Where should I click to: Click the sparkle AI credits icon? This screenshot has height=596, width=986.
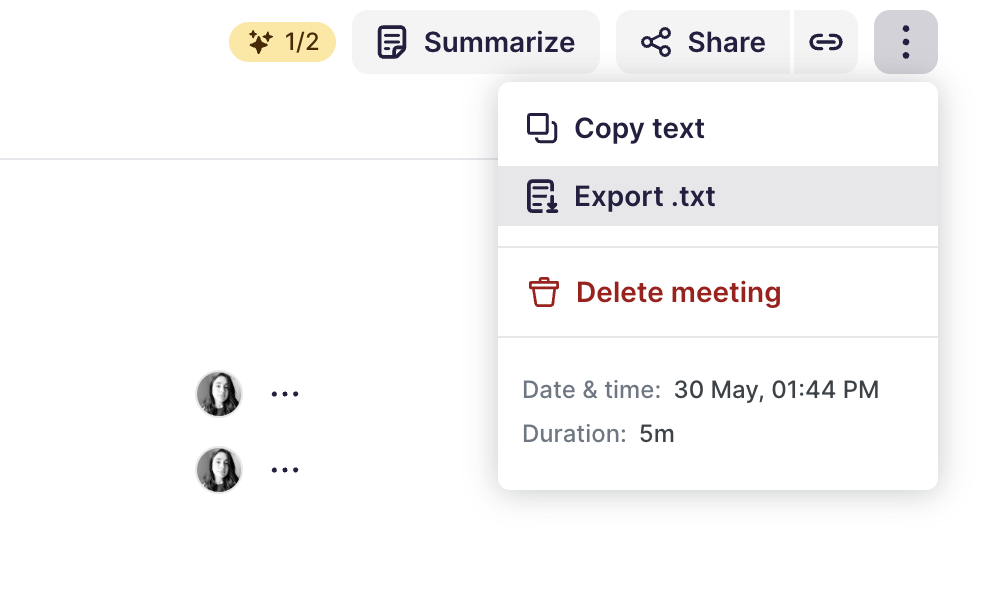[260, 42]
